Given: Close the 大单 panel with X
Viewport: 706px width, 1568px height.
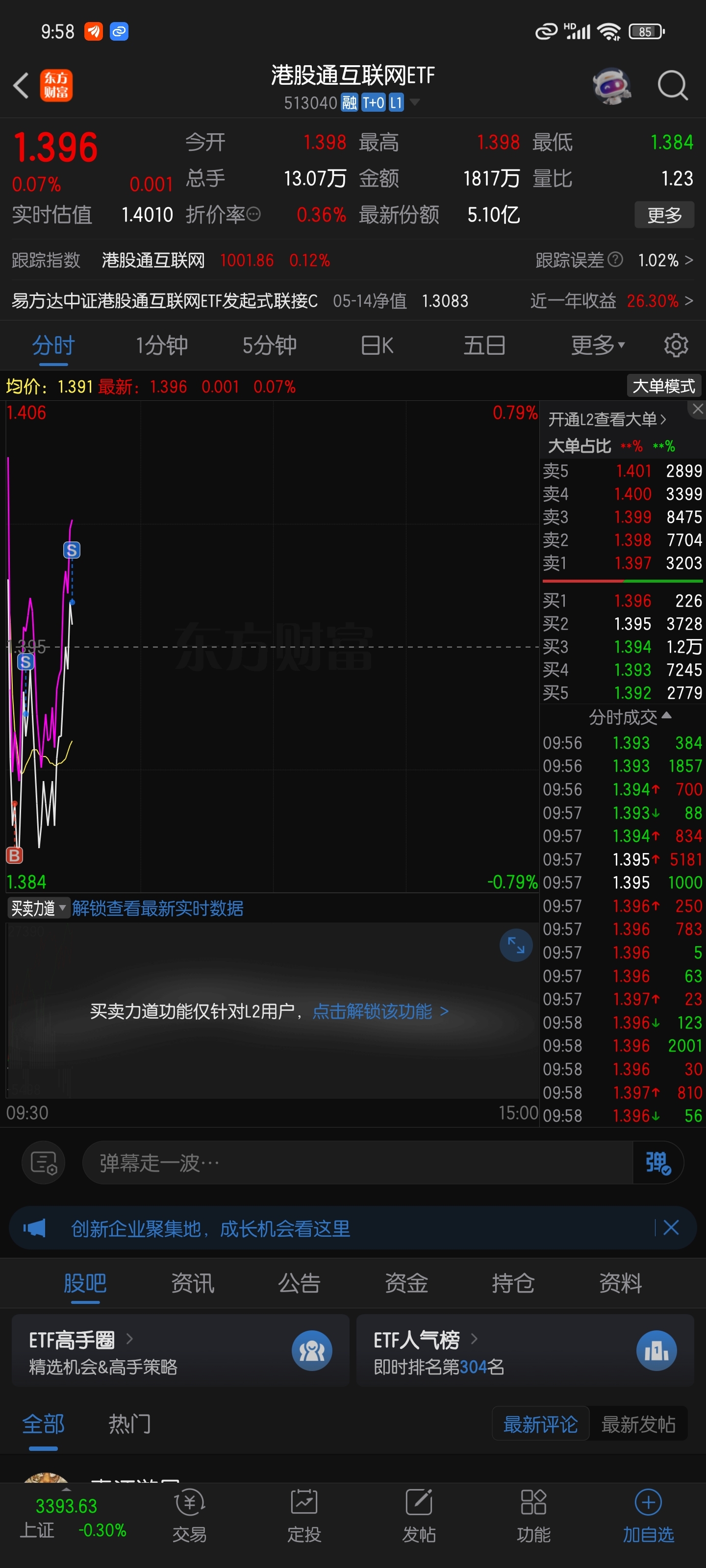Looking at the screenshot, I should click(698, 410).
